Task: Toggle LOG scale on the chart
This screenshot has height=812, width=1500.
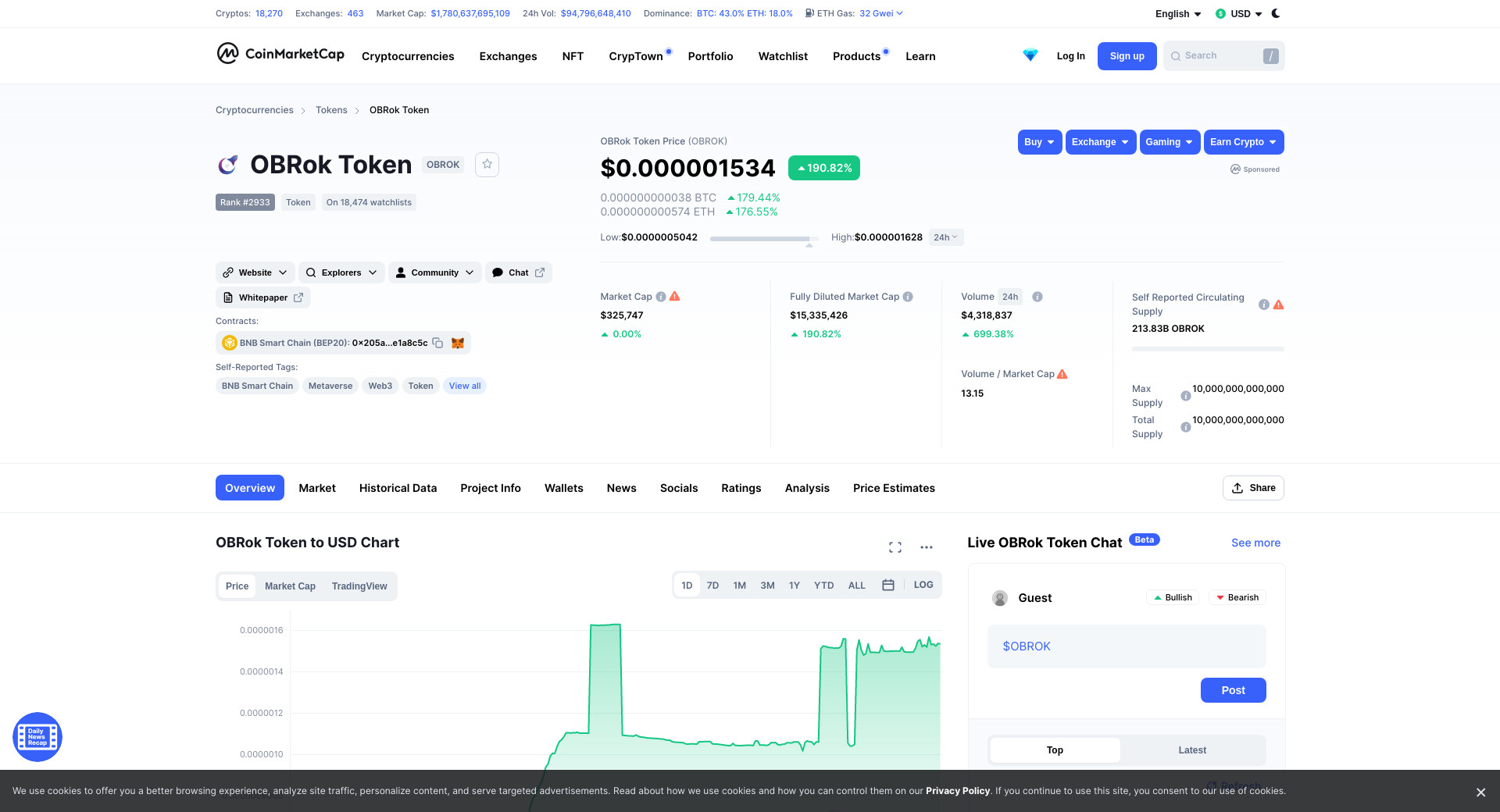Action: pos(923,585)
